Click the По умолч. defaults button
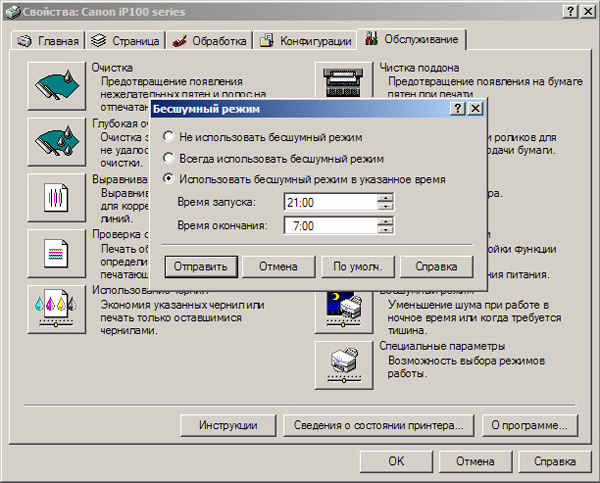The width and height of the screenshot is (600, 483). 358,267
